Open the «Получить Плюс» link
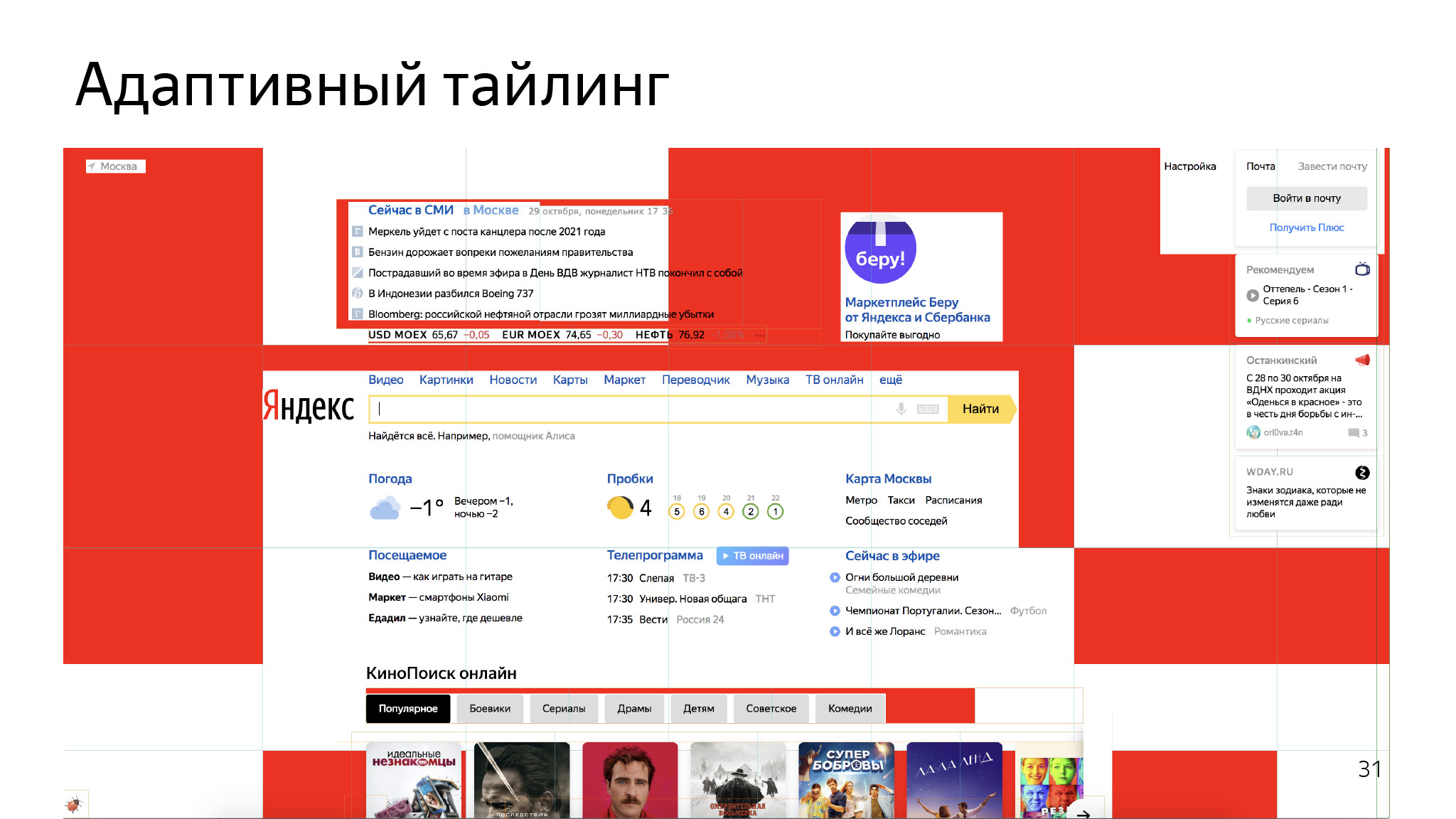The width and height of the screenshot is (1456, 819). (x=1306, y=227)
